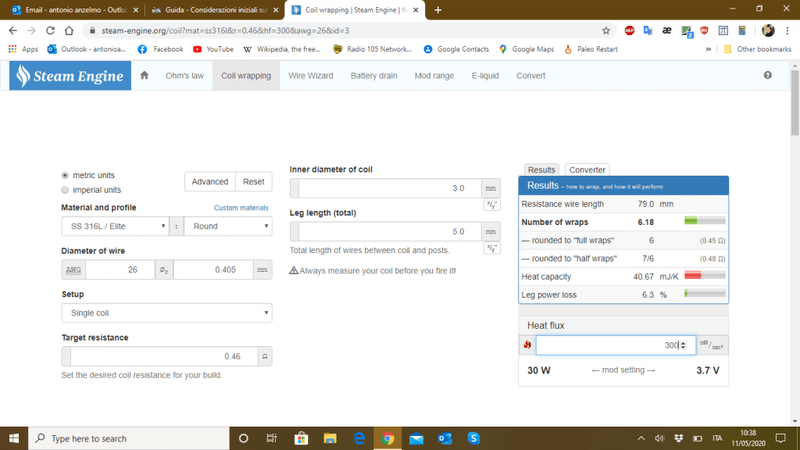This screenshot has width=800, height=450.
Task: Expand the Setup Single coil dropdown
Action: (167, 313)
